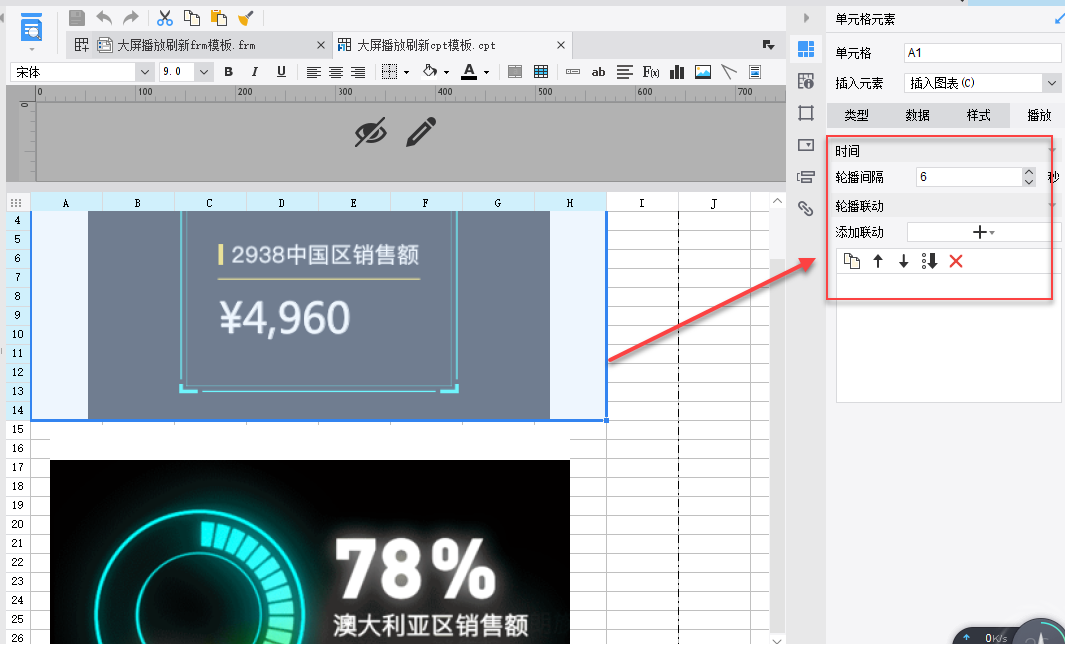The image size is (1065, 645).
Task: Insert slash line element
Action: pos(729,72)
